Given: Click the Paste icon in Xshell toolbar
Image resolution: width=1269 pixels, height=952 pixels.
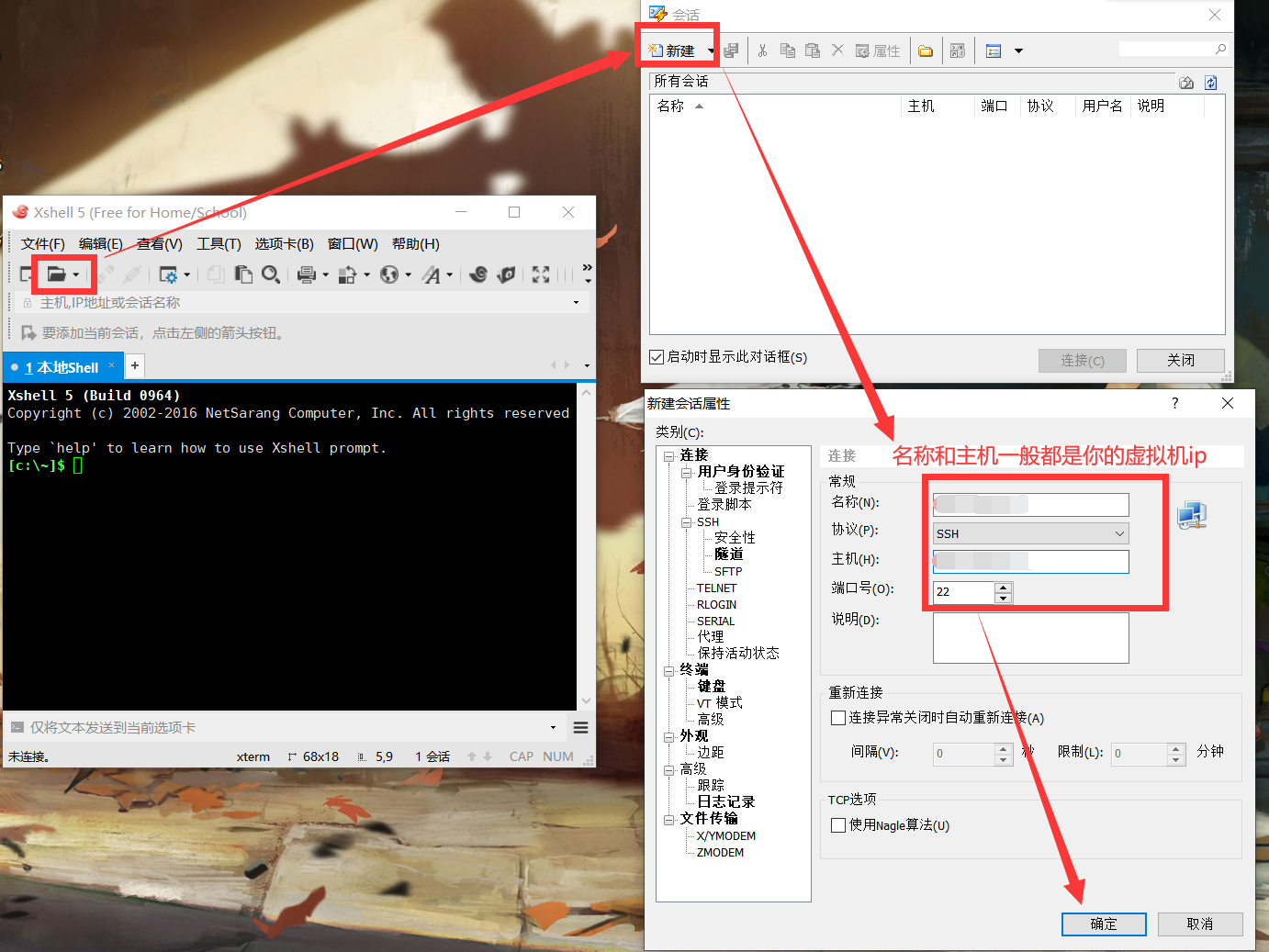Looking at the screenshot, I should (x=243, y=274).
